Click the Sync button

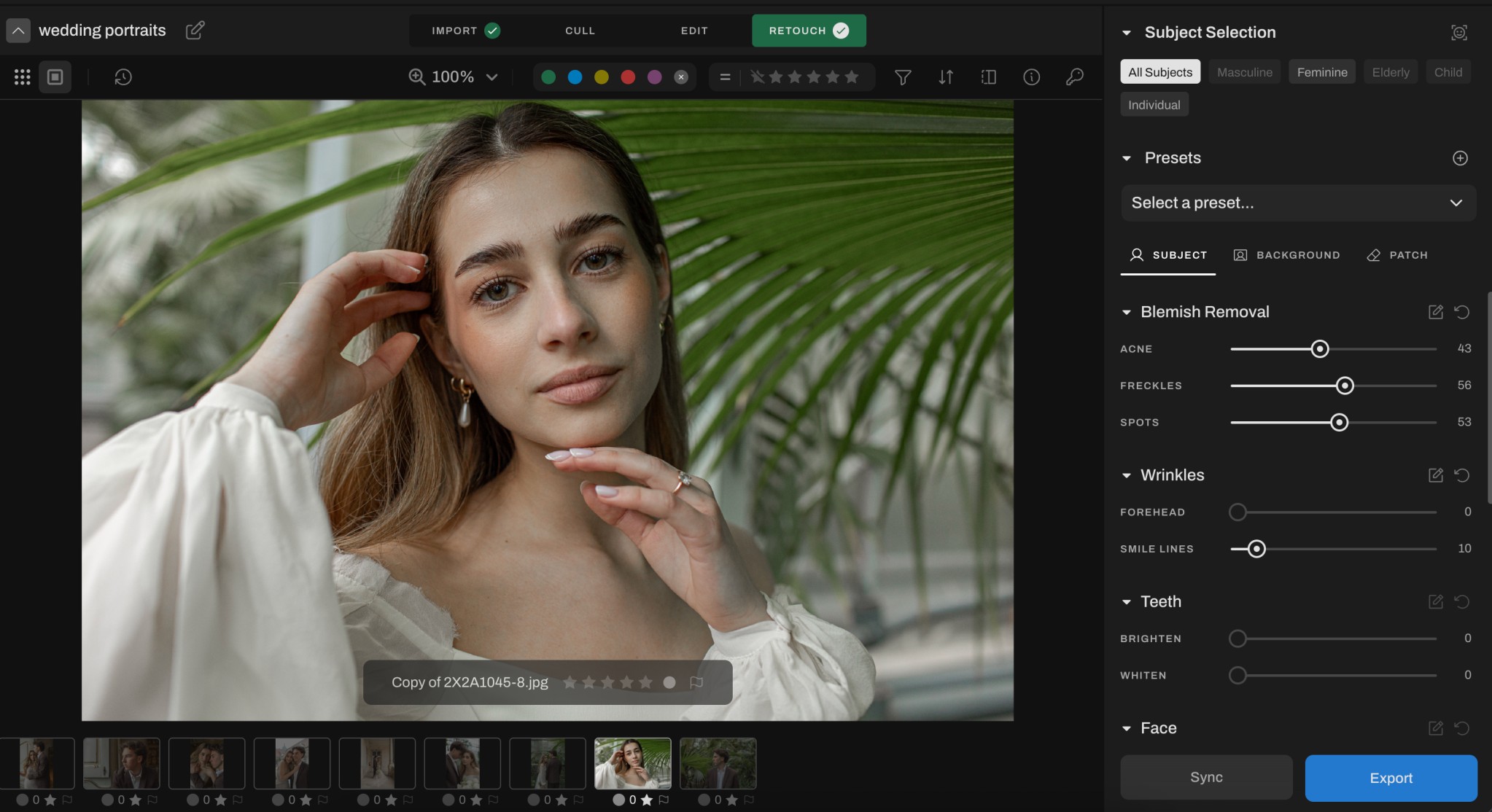pos(1206,777)
